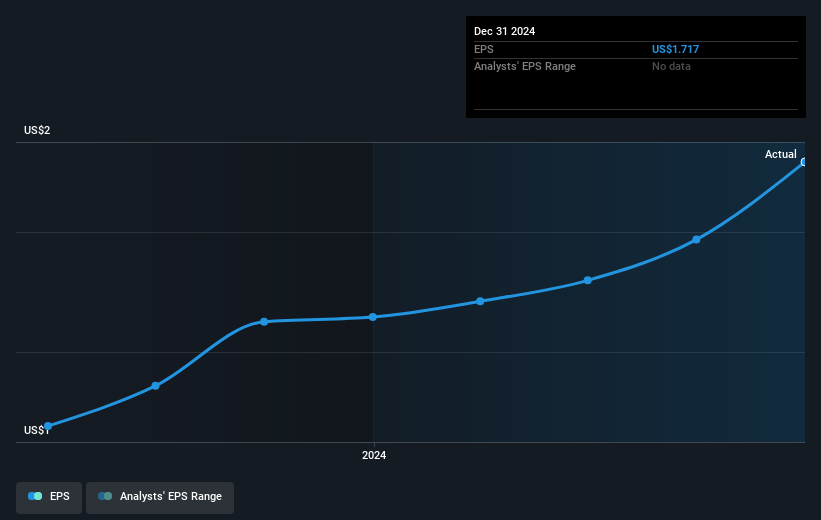
Task: Click the 2024 x-axis label
Action: [x=374, y=455]
